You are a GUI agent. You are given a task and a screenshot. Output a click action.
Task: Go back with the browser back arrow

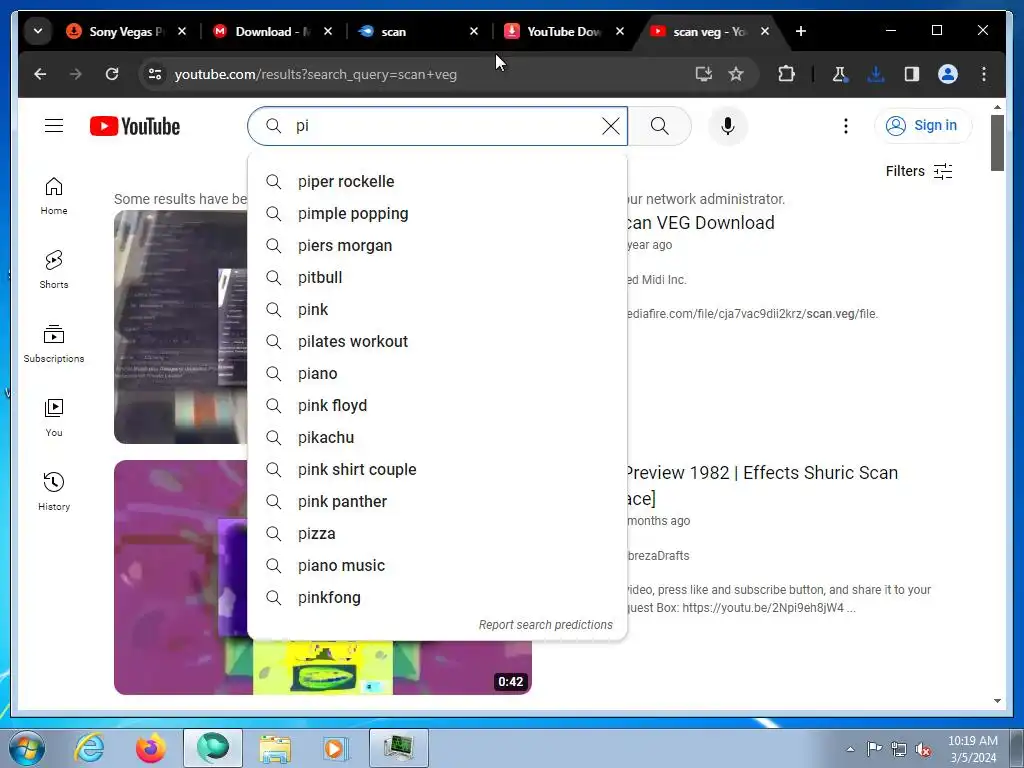[40, 74]
